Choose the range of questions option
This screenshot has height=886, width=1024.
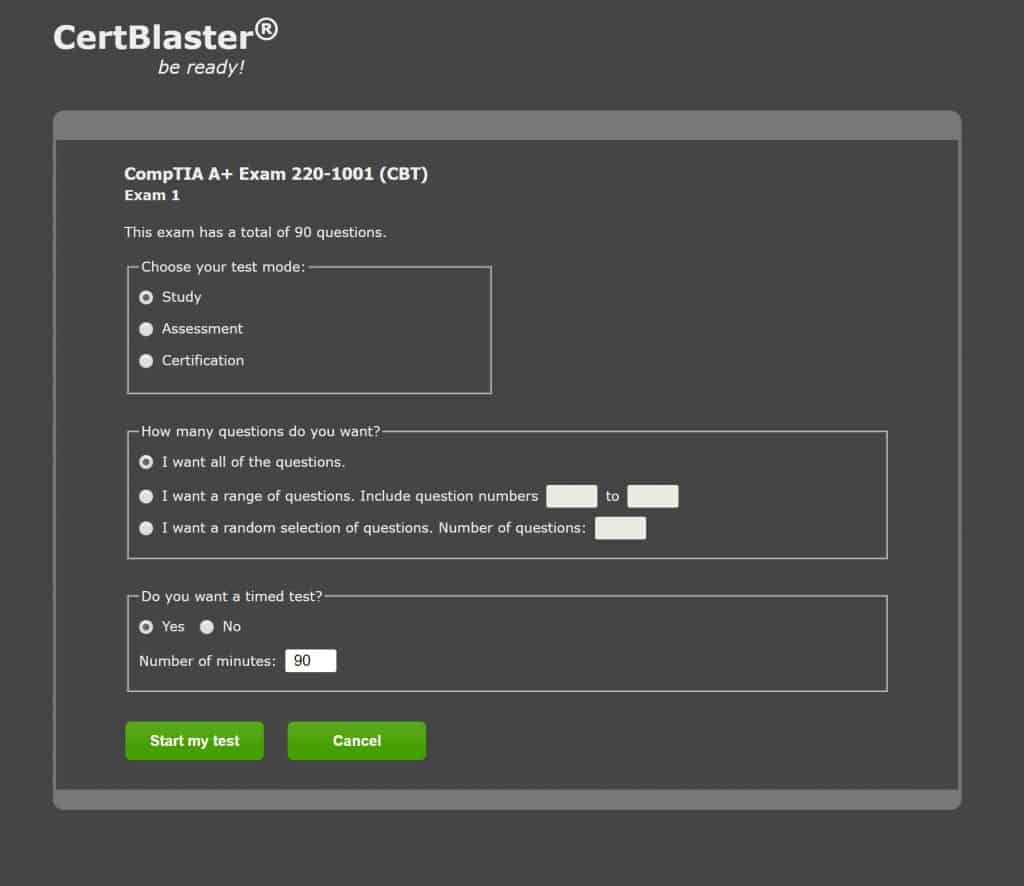(146, 496)
